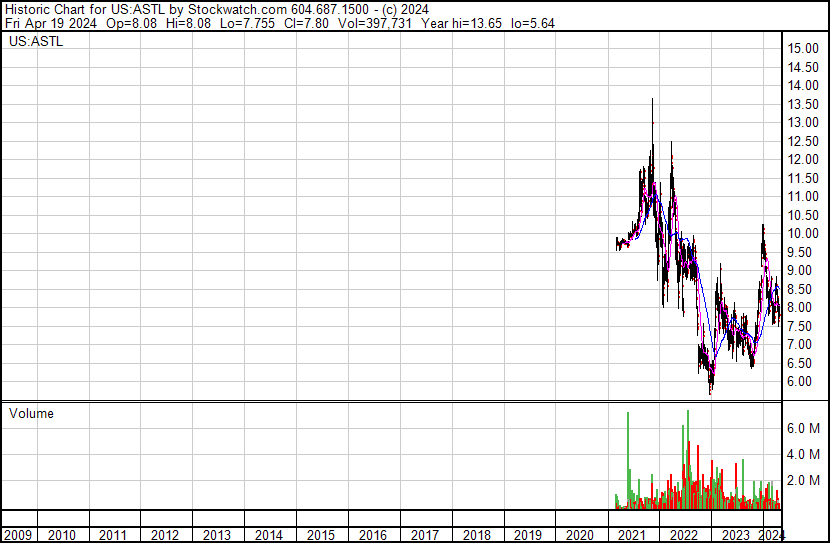Click the 13.50 price axis label

[x=803, y=104]
